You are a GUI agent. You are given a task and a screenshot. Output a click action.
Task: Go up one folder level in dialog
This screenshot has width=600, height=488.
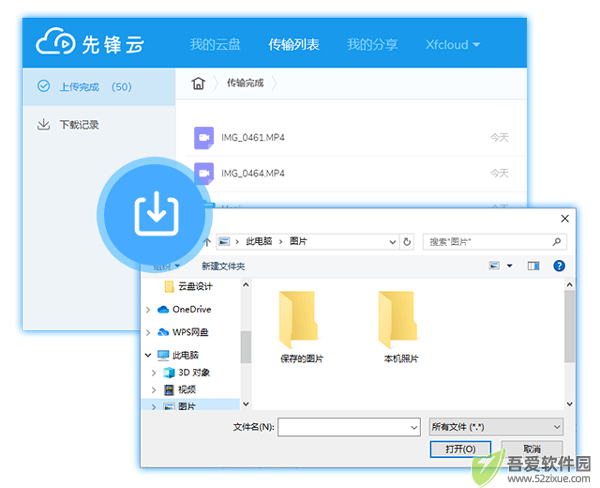click(x=207, y=242)
